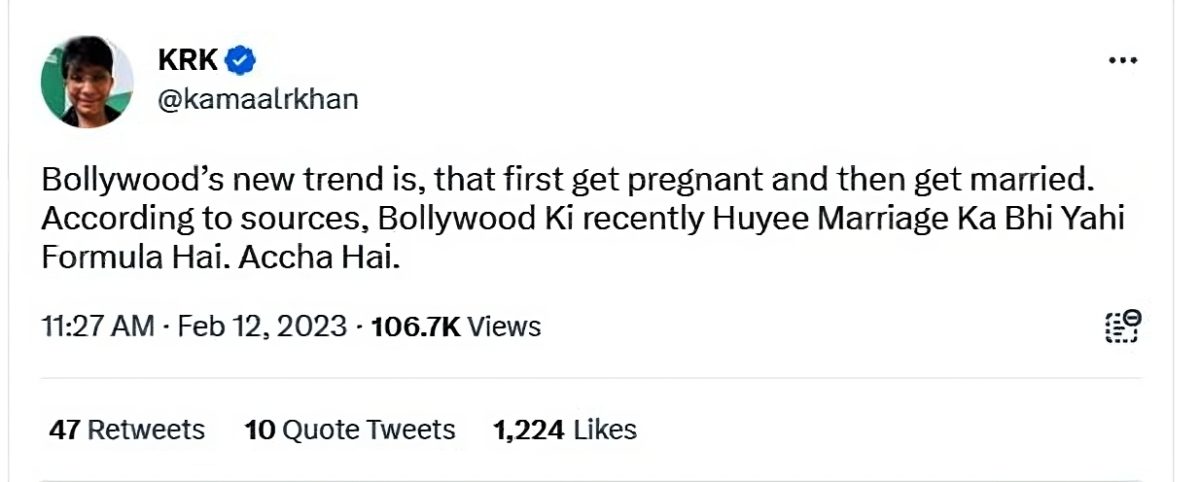Show the 47 Retweets list
Viewport: 1200px width, 482px height.
[127, 429]
